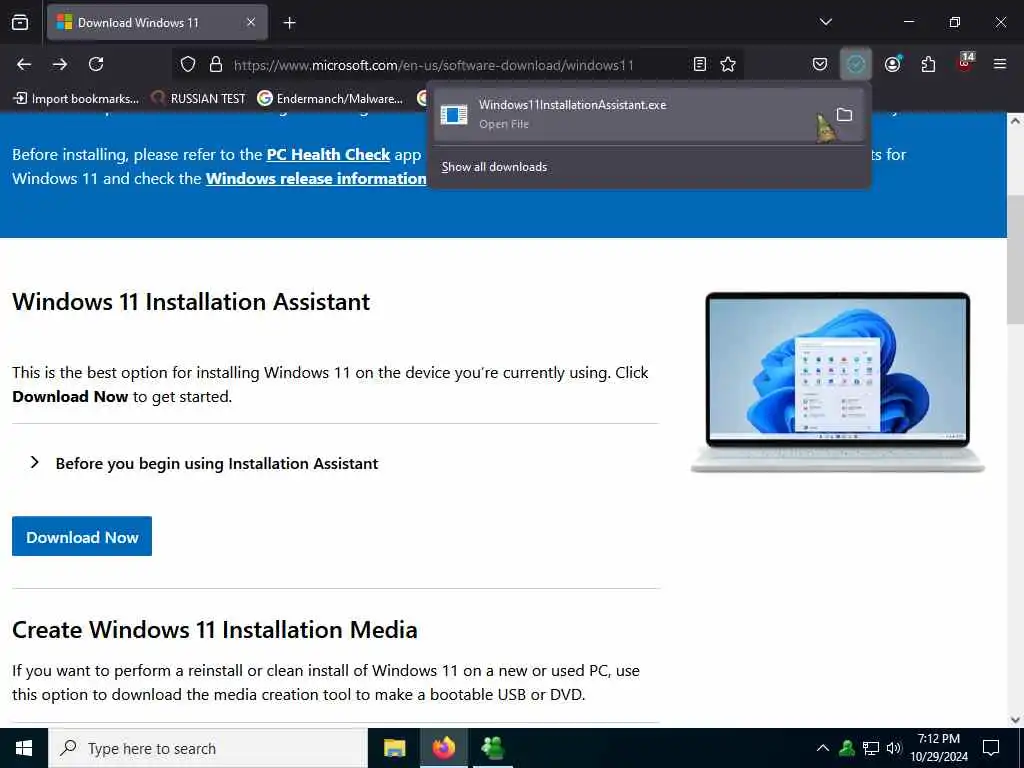The height and width of the screenshot is (768, 1024).
Task: Go back one page
Action: (24, 64)
